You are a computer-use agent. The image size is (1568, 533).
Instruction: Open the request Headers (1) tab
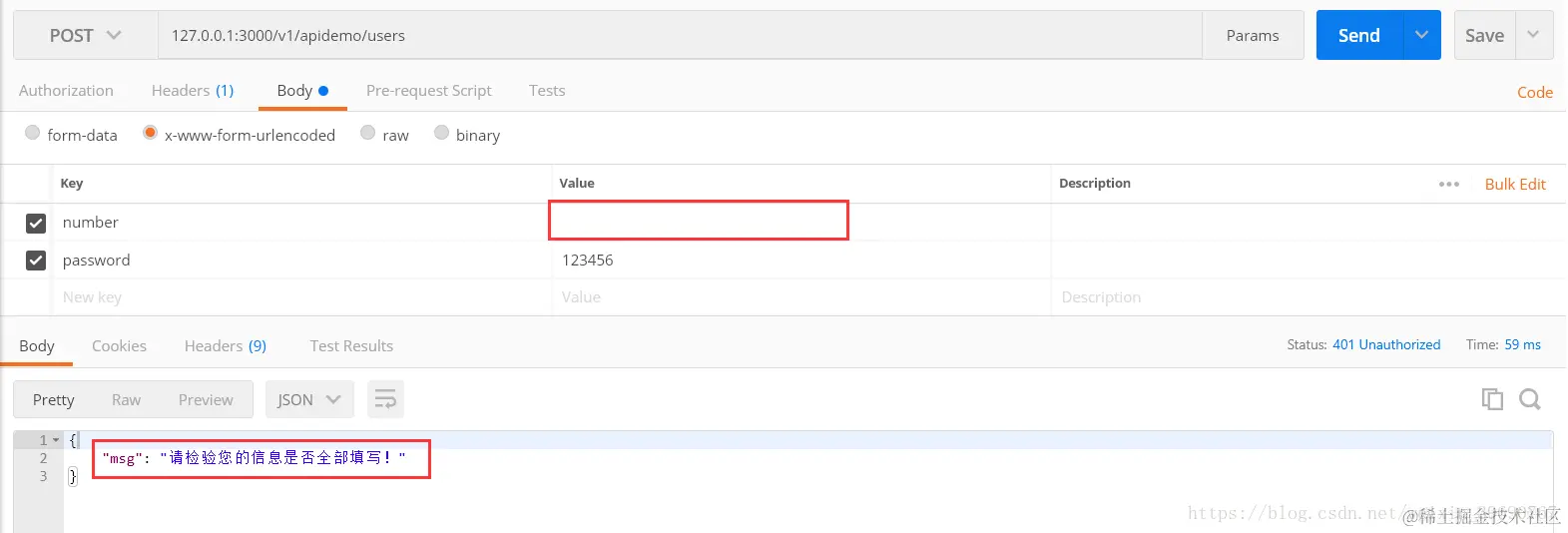193,90
